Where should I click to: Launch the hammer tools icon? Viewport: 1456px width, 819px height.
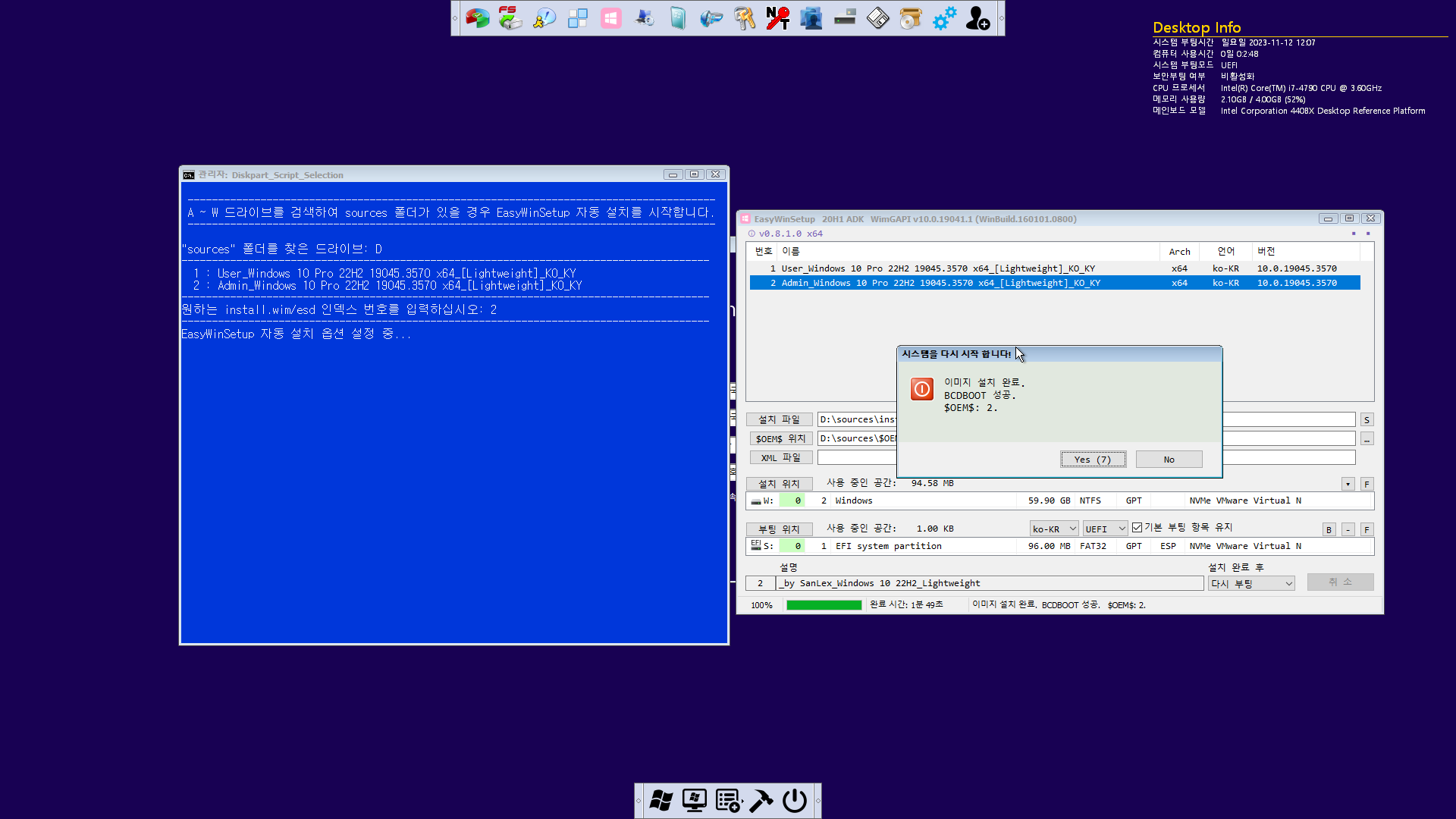point(761,800)
